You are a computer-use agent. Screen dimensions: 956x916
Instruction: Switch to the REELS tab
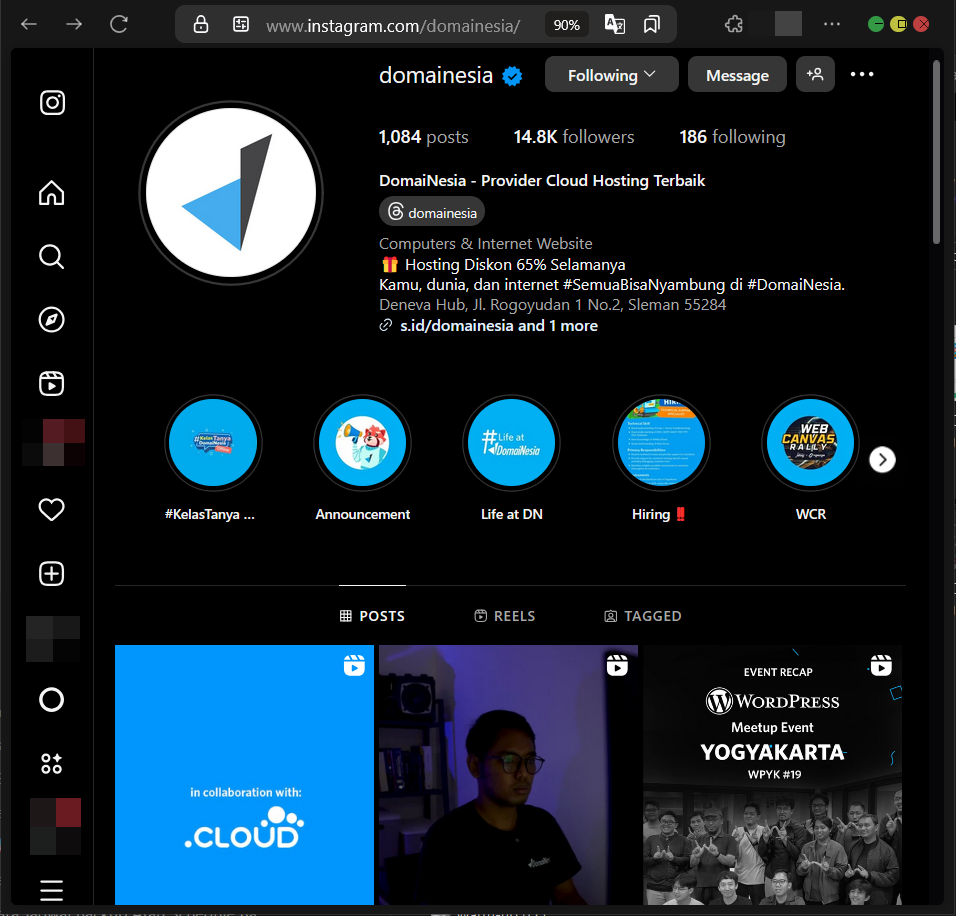[x=505, y=616]
